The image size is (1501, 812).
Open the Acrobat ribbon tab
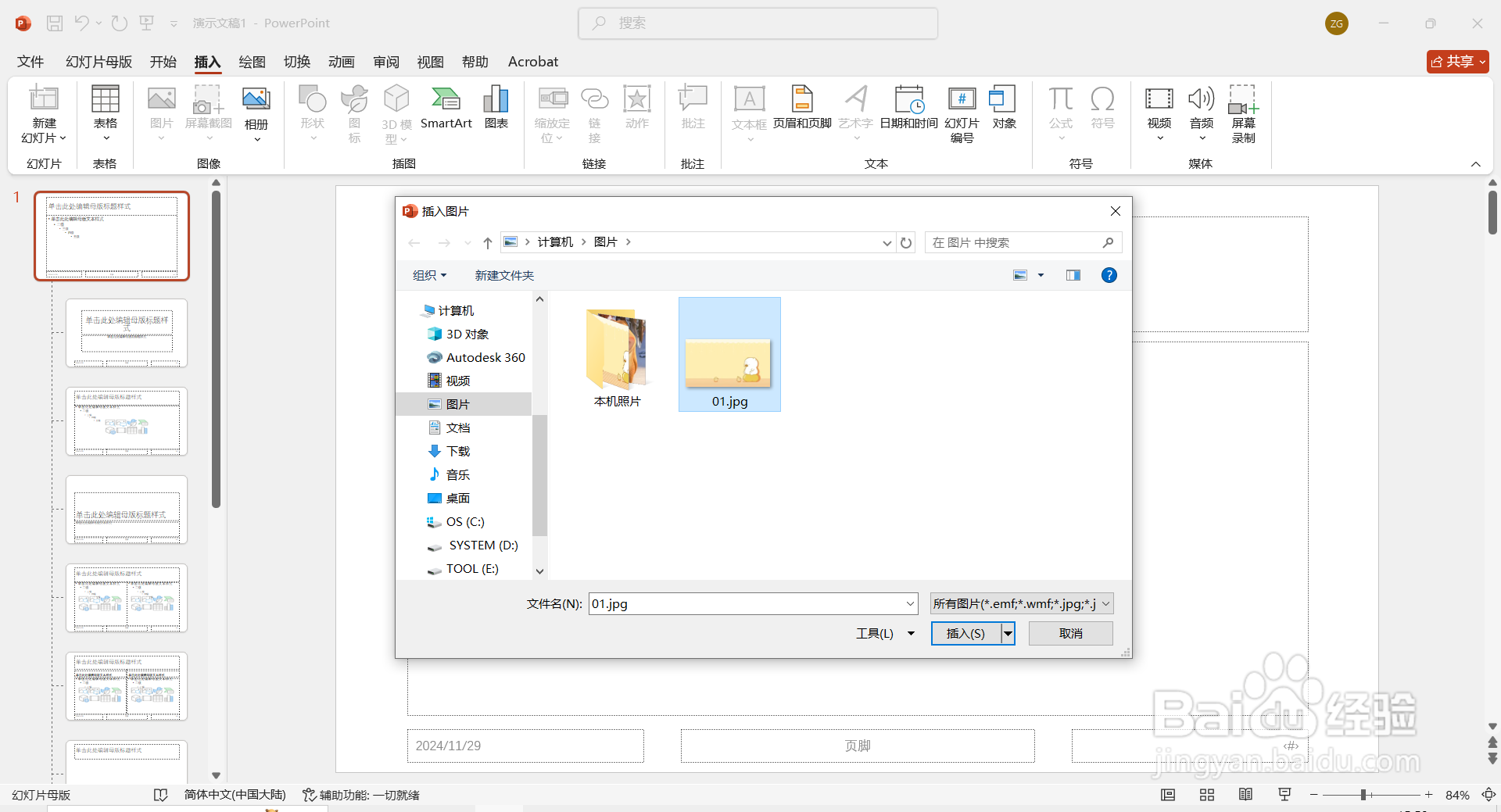tap(532, 62)
